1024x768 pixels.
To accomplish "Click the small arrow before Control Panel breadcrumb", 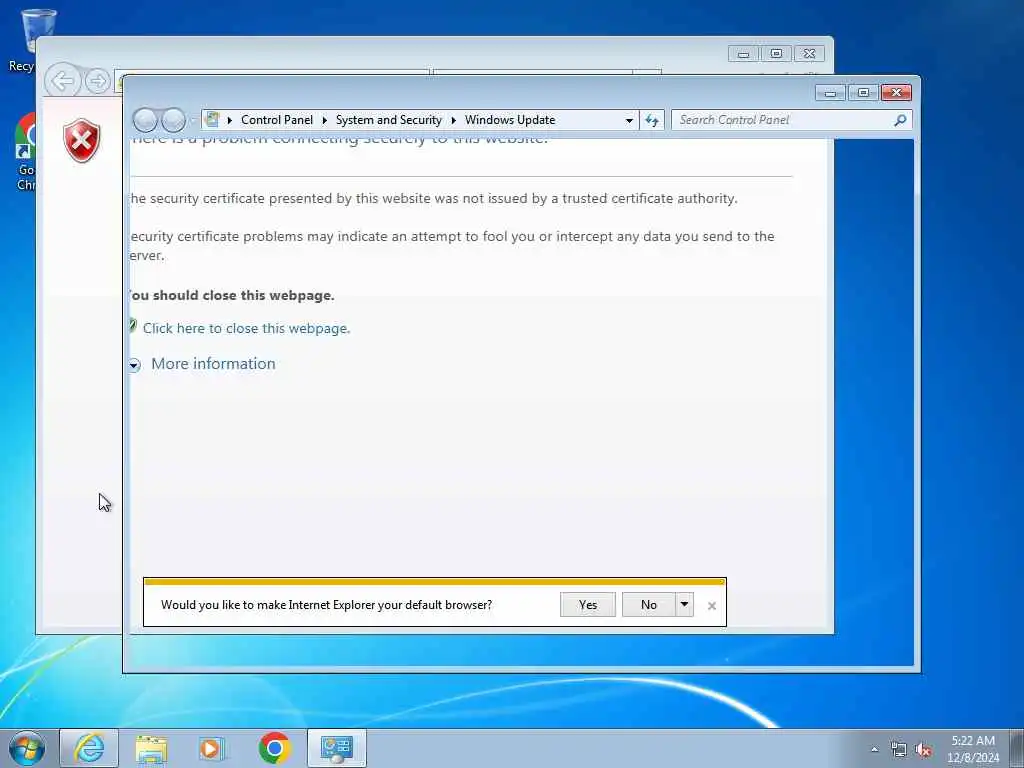I will (229, 120).
